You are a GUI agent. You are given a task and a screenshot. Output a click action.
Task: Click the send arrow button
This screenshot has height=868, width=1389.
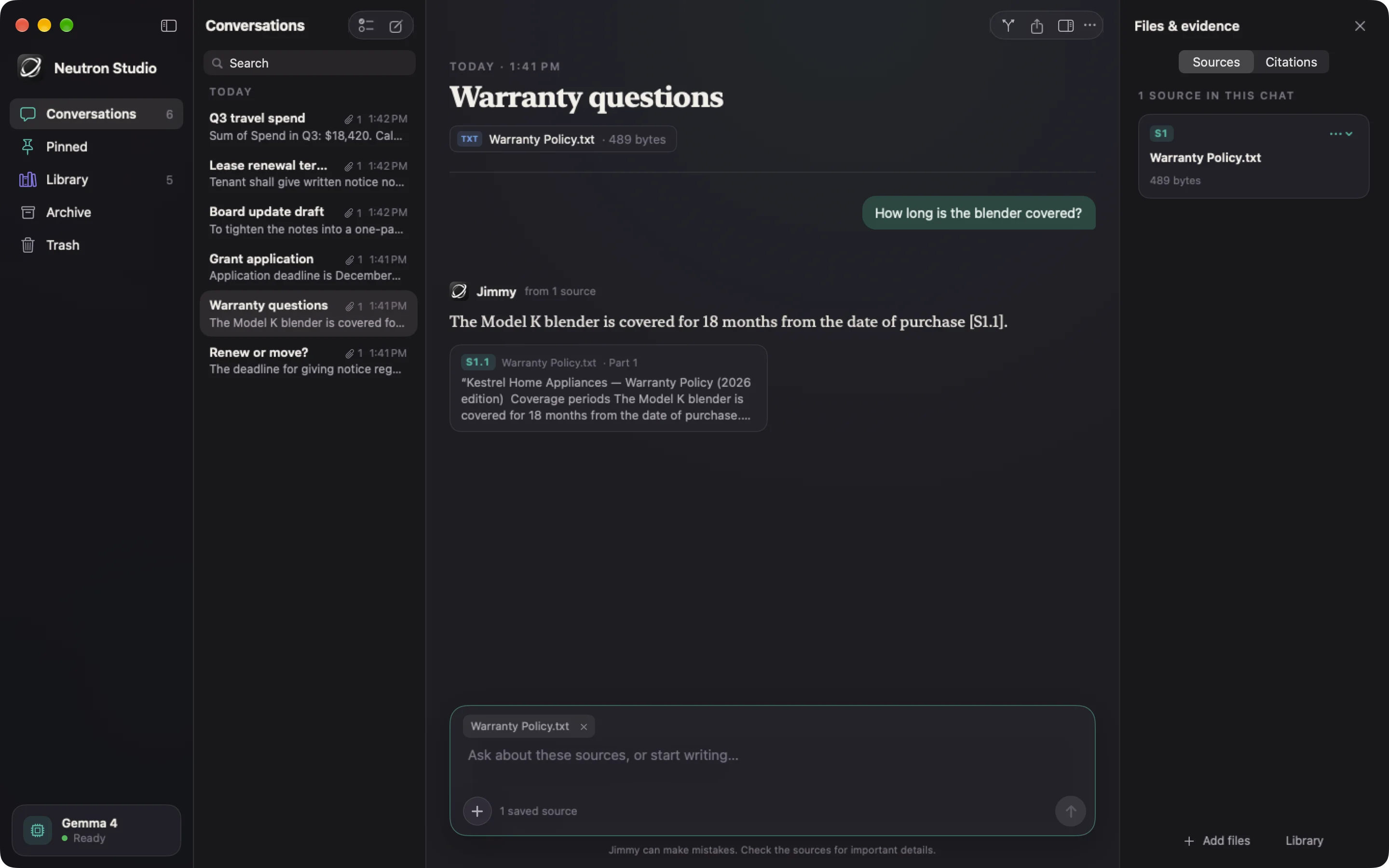click(x=1071, y=811)
